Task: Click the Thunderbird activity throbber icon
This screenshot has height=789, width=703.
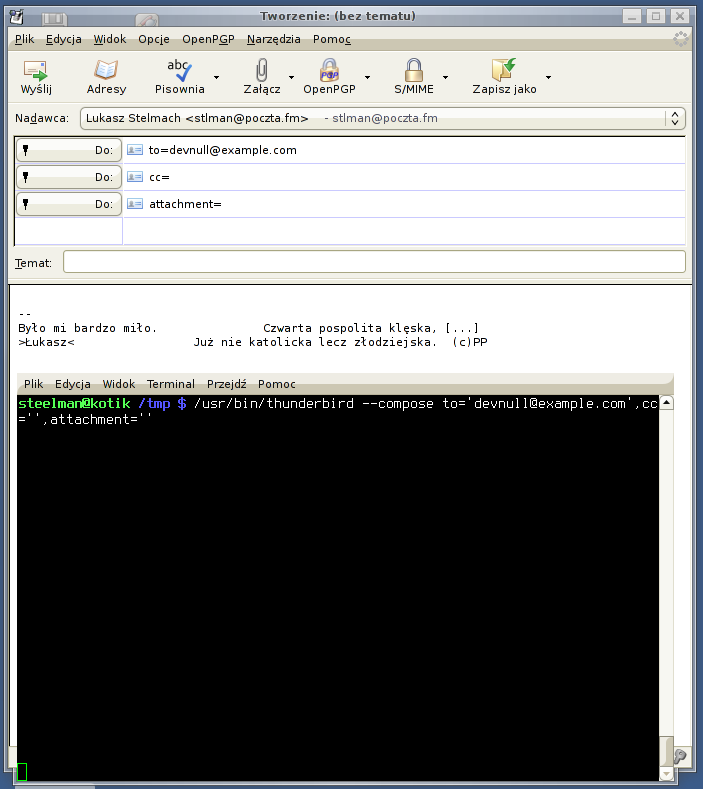Action: coord(680,39)
